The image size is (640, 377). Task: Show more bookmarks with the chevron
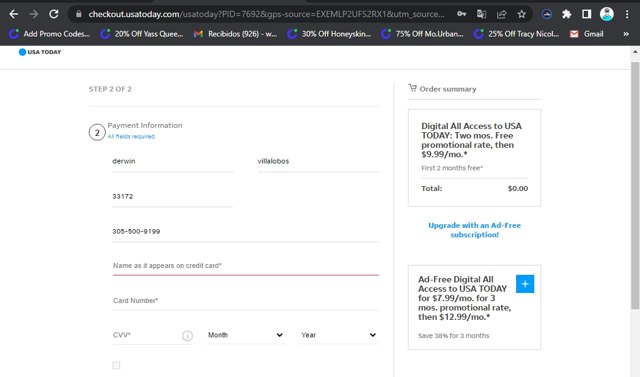click(x=626, y=34)
